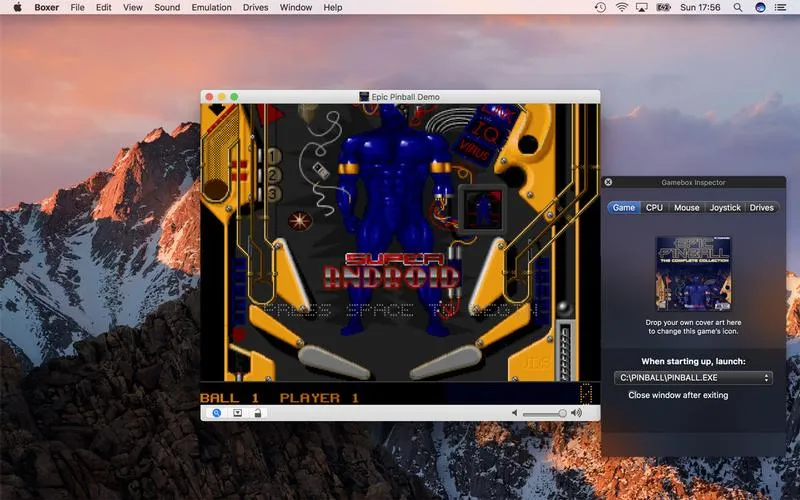Select the Game tab in Inspector
Image resolution: width=800 pixels, height=500 pixels.
(623, 208)
